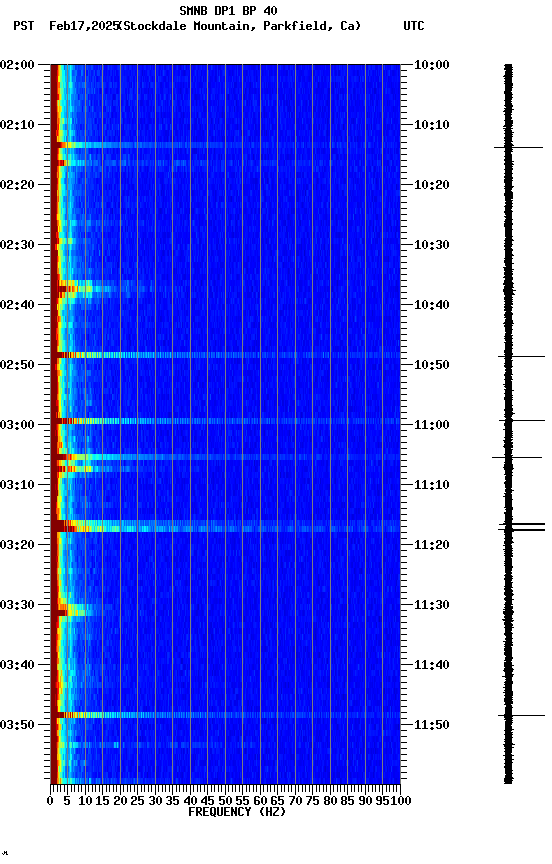
Task: Click the 'FREQUENCY (HZ)' axis title
Action: point(237,812)
